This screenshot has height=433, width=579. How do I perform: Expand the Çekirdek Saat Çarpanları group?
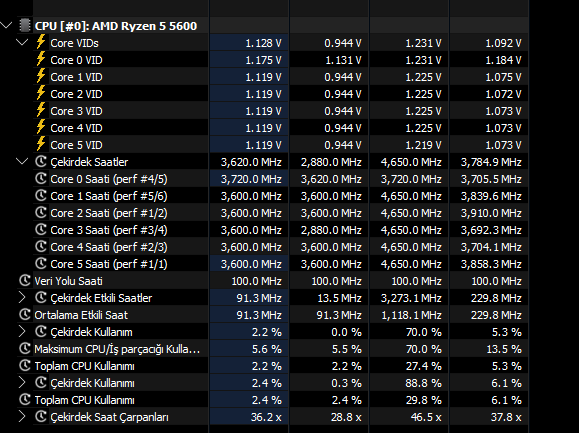coord(22,416)
